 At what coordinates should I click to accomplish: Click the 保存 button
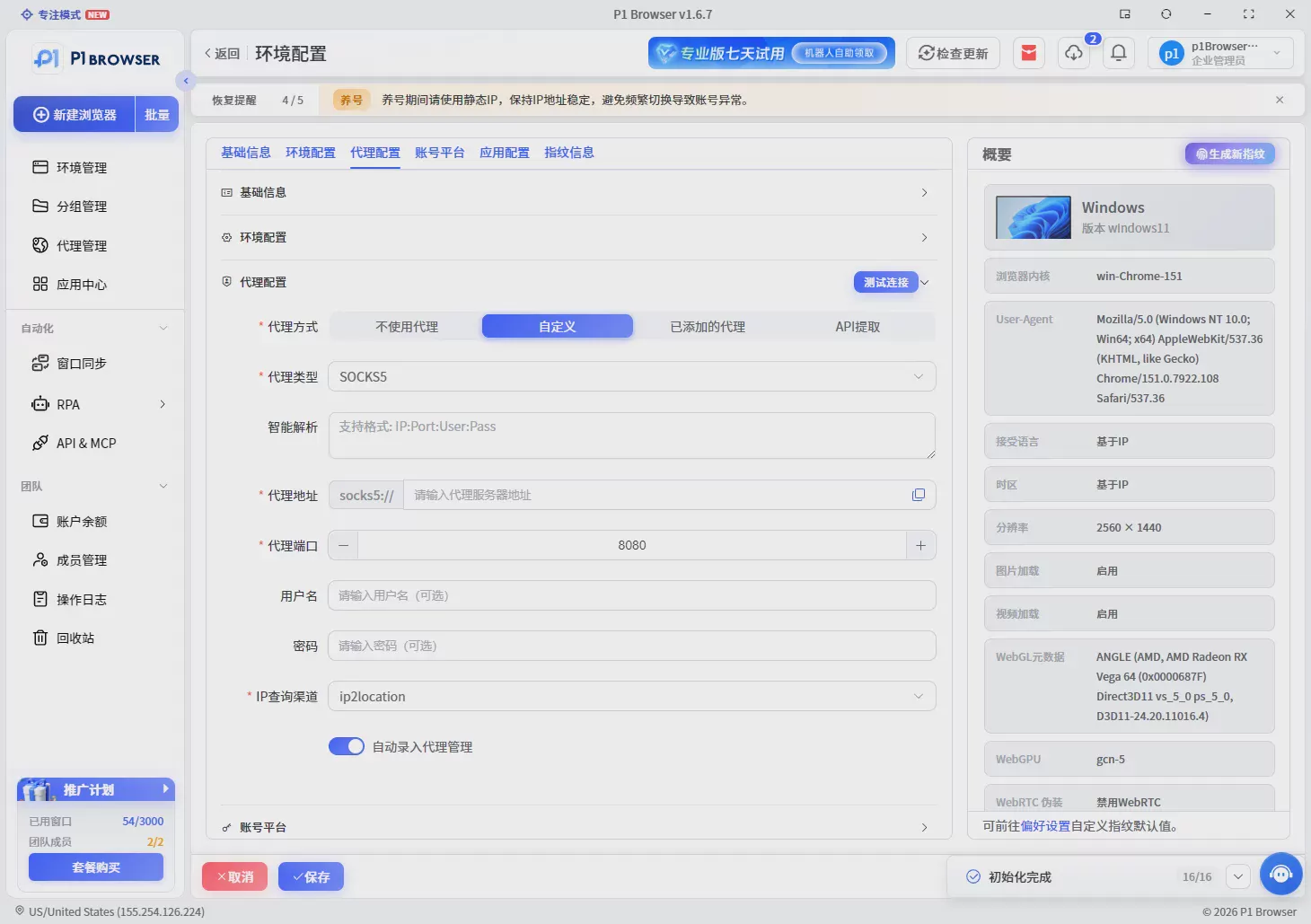pyautogui.click(x=311, y=876)
